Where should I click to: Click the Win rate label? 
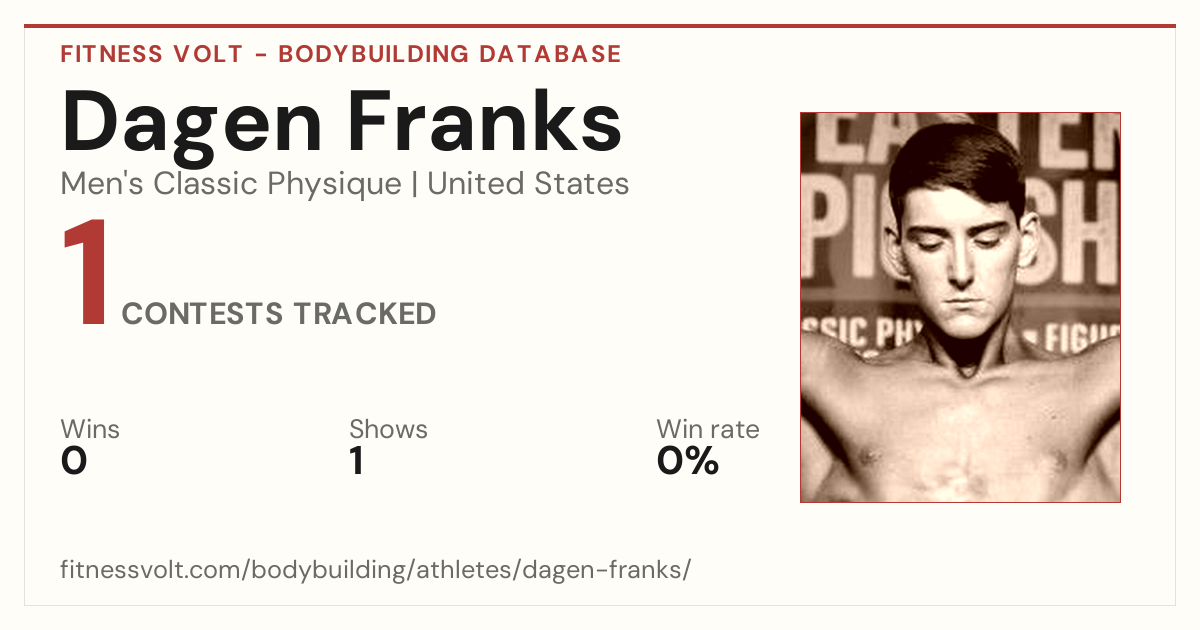tap(708, 429)
